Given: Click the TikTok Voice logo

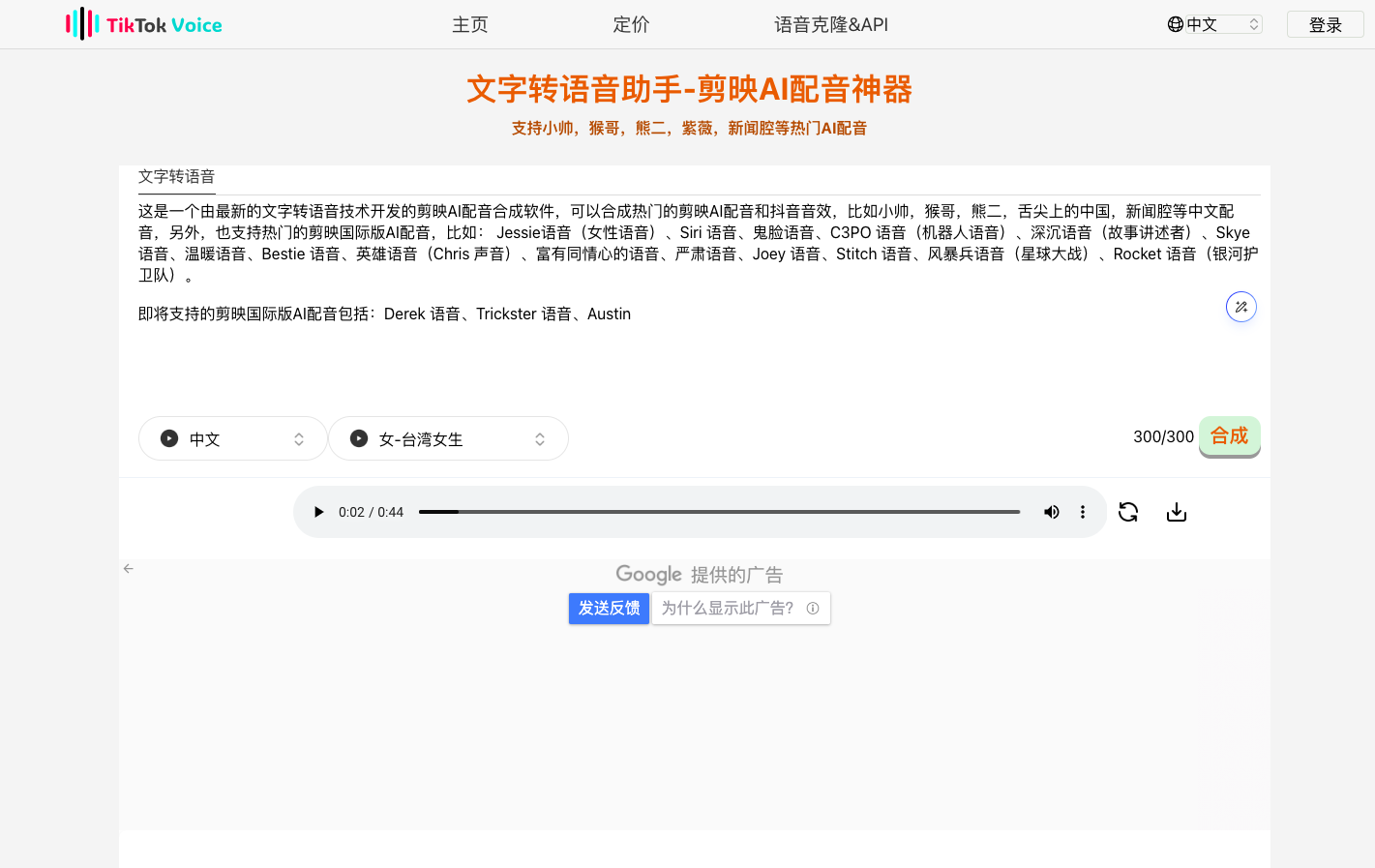Looking at the screenshot, I should [144, 24].
